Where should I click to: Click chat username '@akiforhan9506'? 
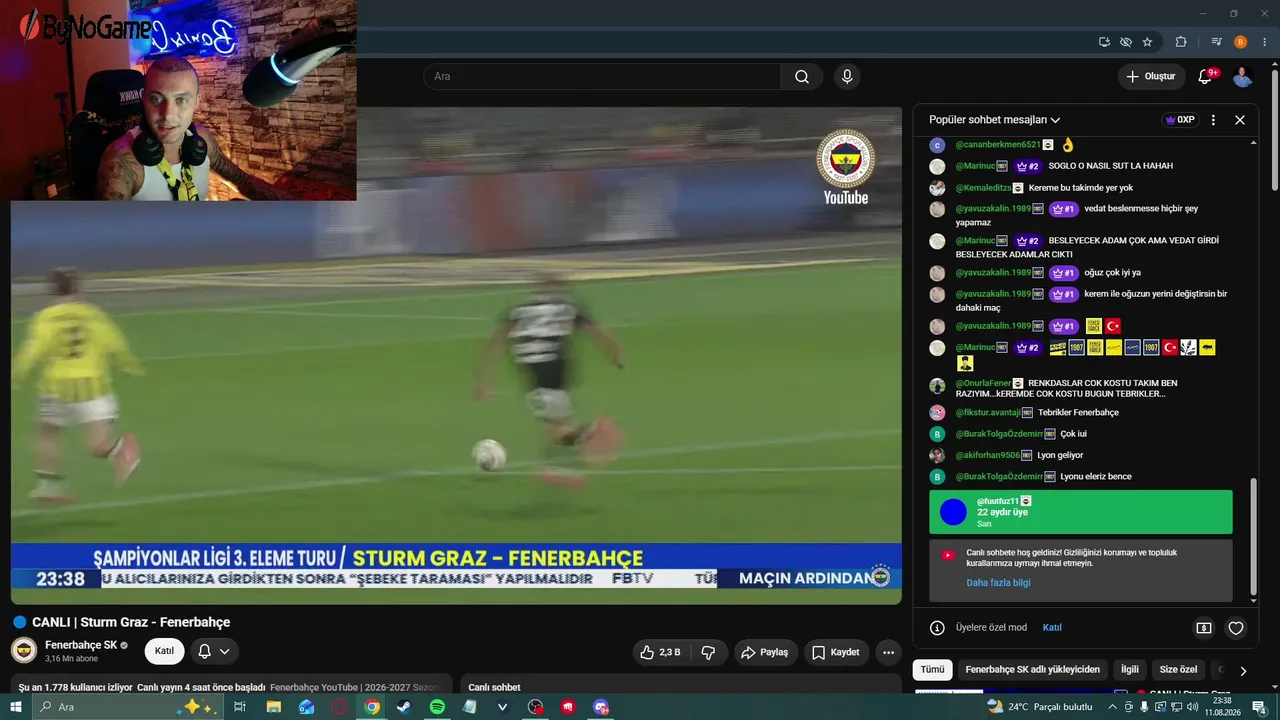(x=988, y=455)
